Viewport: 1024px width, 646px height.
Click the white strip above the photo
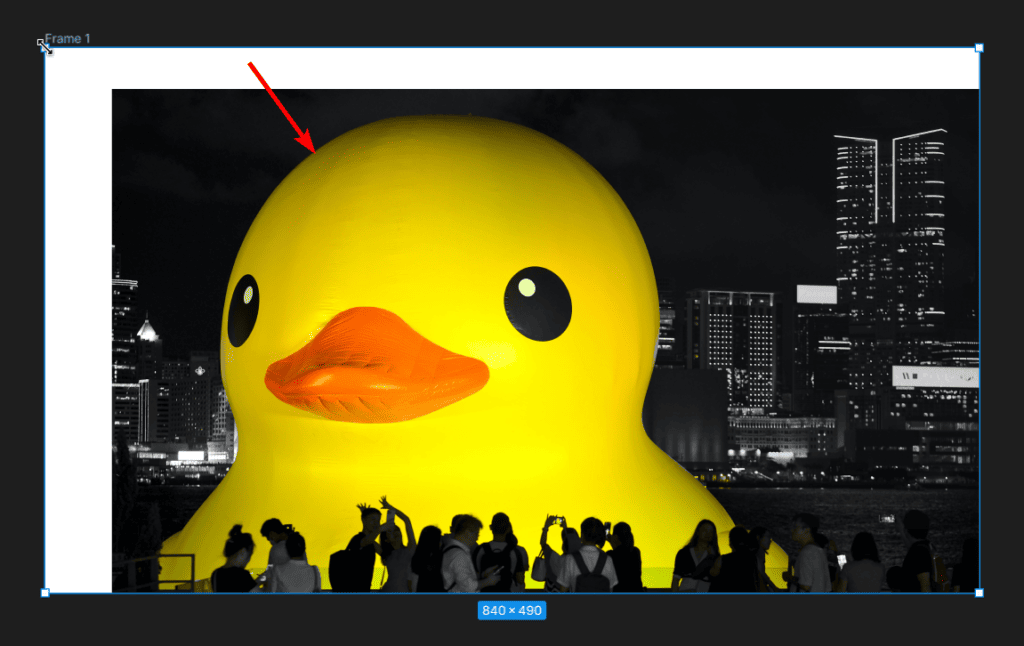point(540,68)
